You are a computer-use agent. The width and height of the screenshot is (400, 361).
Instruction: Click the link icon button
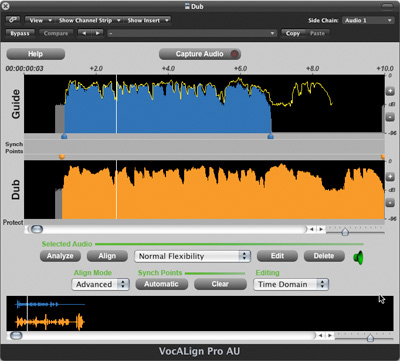point(13,20)
